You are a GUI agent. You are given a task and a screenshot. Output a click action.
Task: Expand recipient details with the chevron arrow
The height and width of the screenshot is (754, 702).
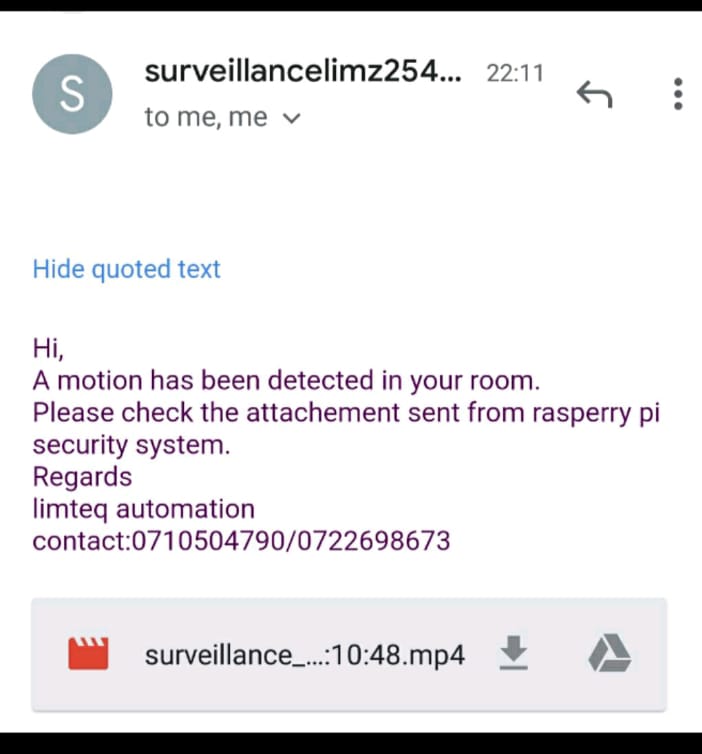click(x=292, y=118)
